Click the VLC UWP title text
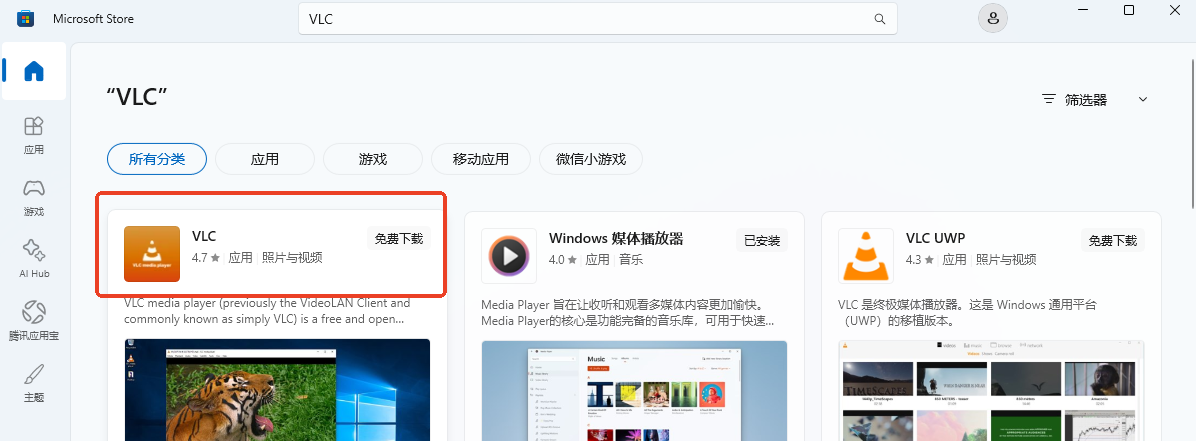Viewport: 1196px width, 441px height. tap(936, 238)
